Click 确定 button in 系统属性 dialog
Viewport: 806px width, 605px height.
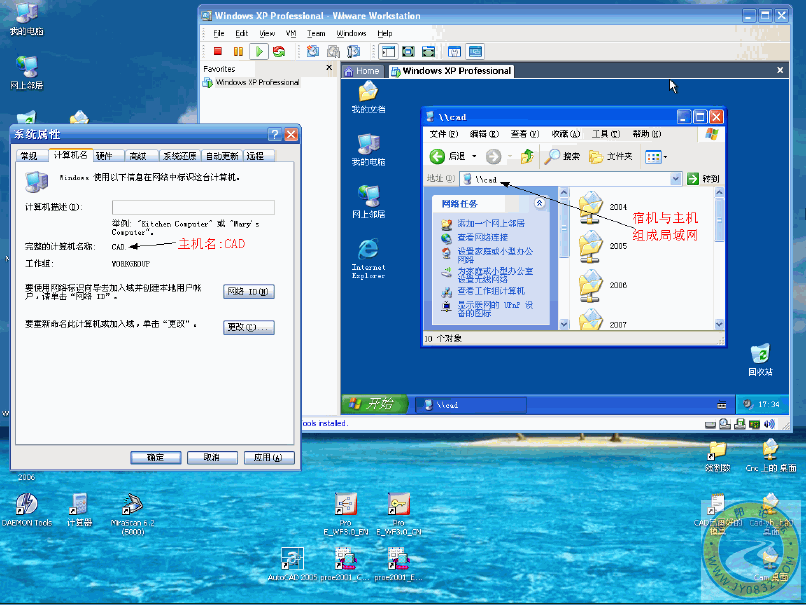click(156, 457)
